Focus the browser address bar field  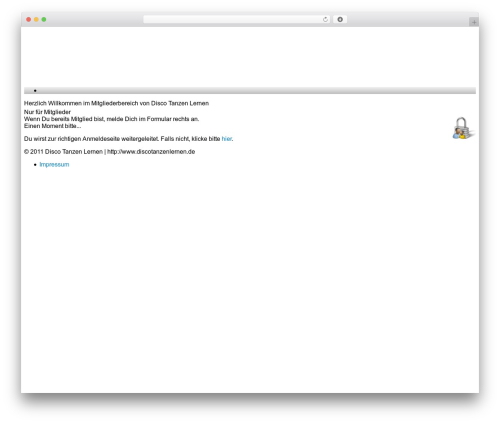click(x=236, y=20)
